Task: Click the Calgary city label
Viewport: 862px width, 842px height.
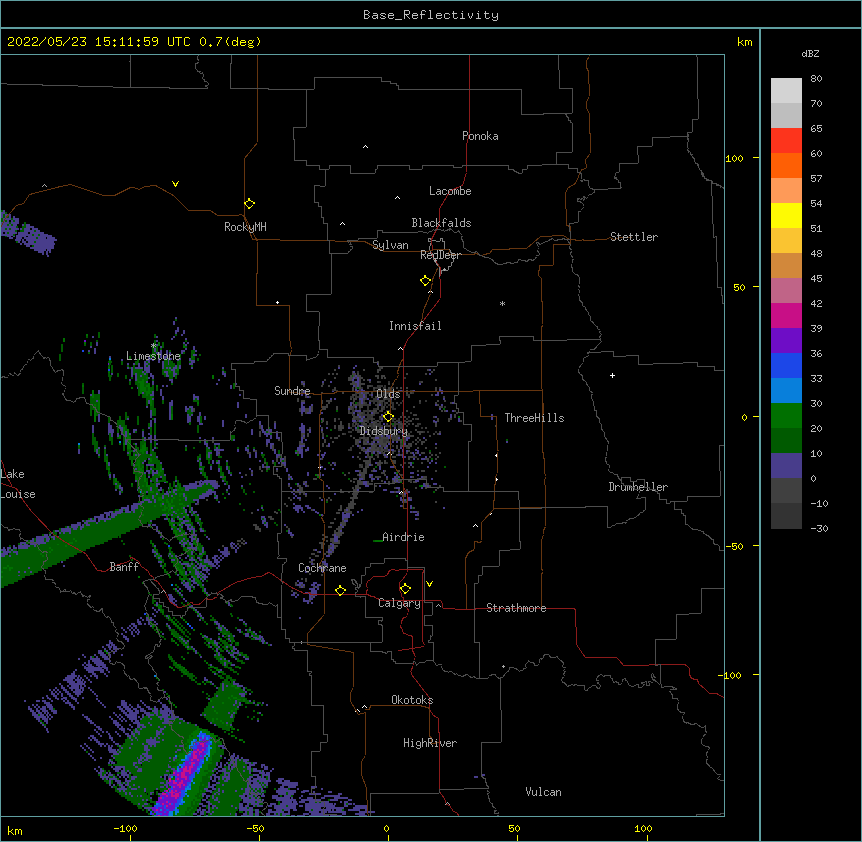Action: (x=399, y=603)
